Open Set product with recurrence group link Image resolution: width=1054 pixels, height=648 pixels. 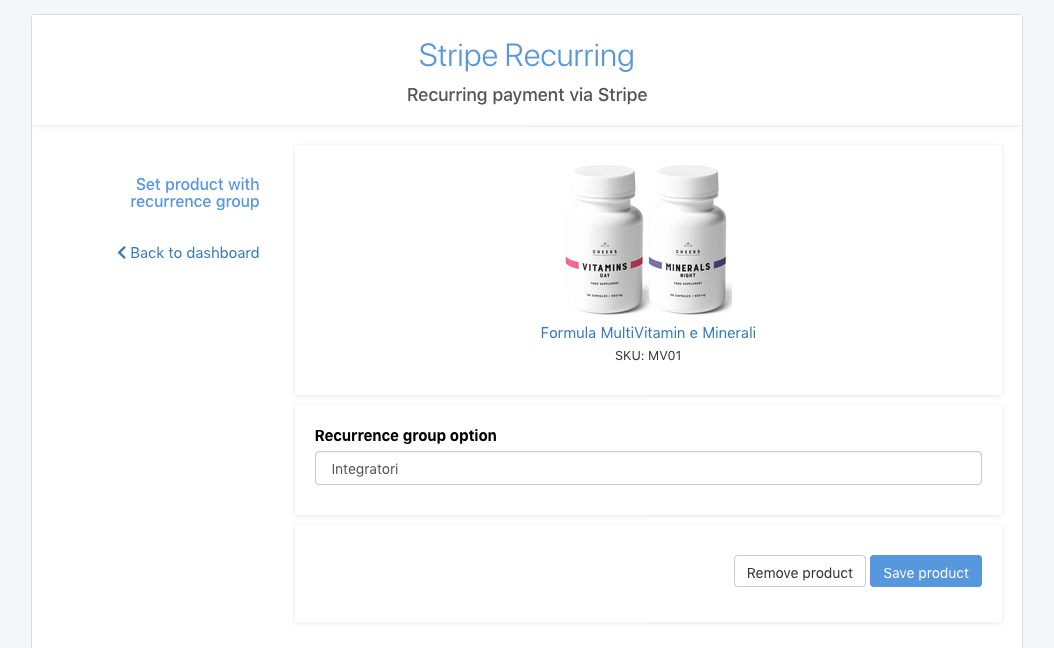click(x=194, y=193)
